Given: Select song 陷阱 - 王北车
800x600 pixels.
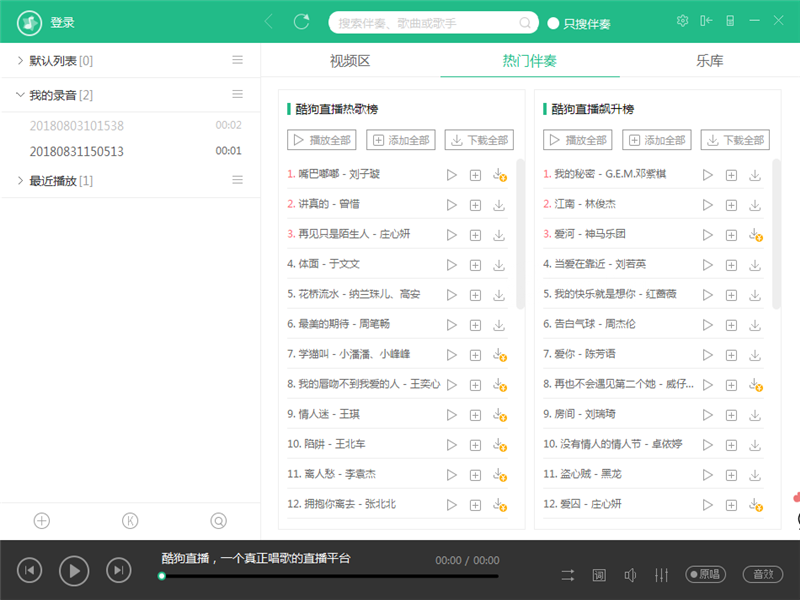Looking at the screenshot, I should [x=326, y=444].
